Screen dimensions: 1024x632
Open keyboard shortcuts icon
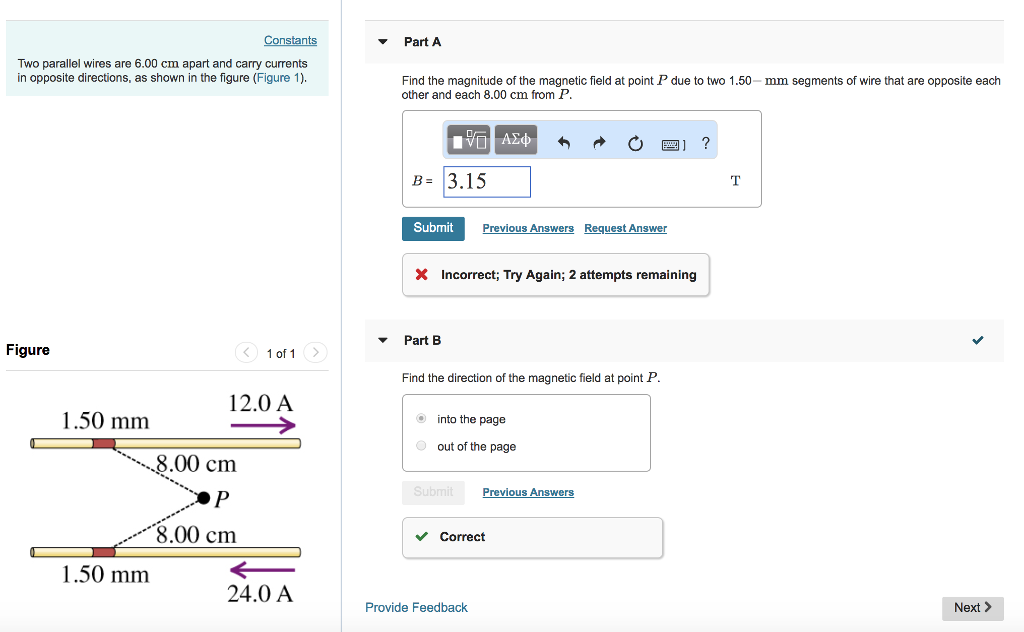tap(673, 144)
